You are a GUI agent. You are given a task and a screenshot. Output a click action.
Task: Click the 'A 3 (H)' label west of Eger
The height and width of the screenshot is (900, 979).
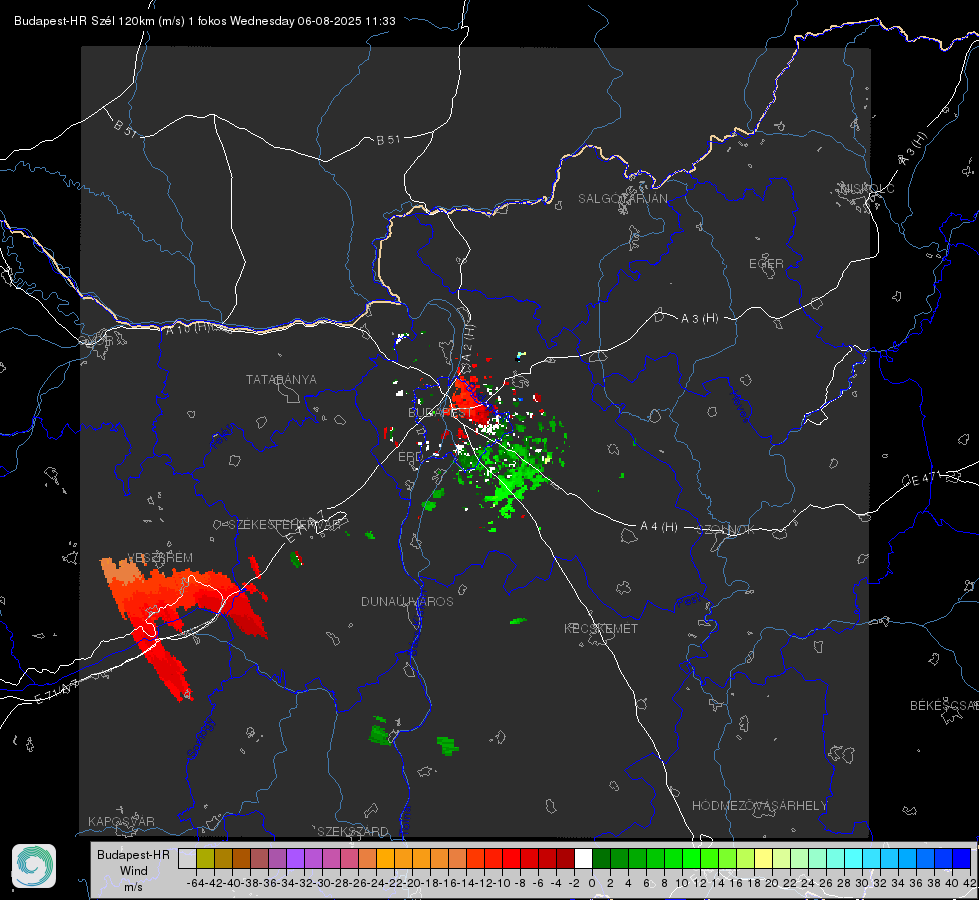click(x=699, y=319)
